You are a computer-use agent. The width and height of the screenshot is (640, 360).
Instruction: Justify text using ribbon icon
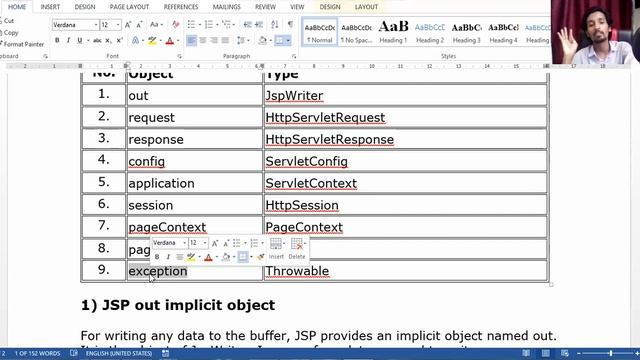225,40
